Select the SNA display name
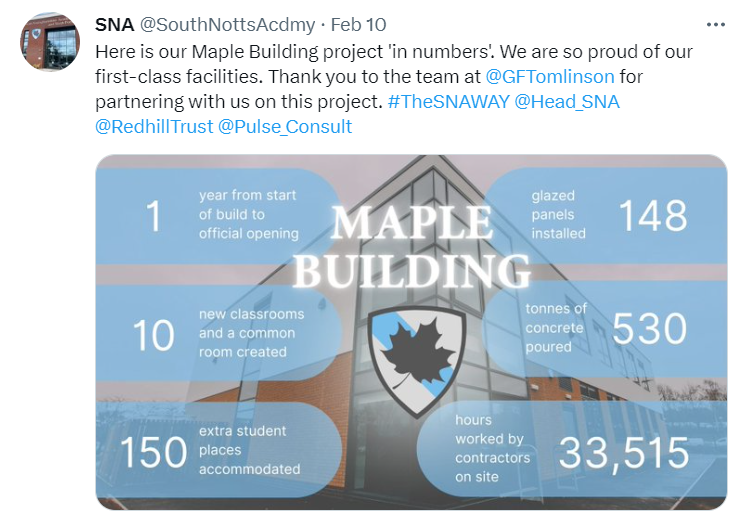The height and width of the screenshot is (524, 748). click(114, 25)
